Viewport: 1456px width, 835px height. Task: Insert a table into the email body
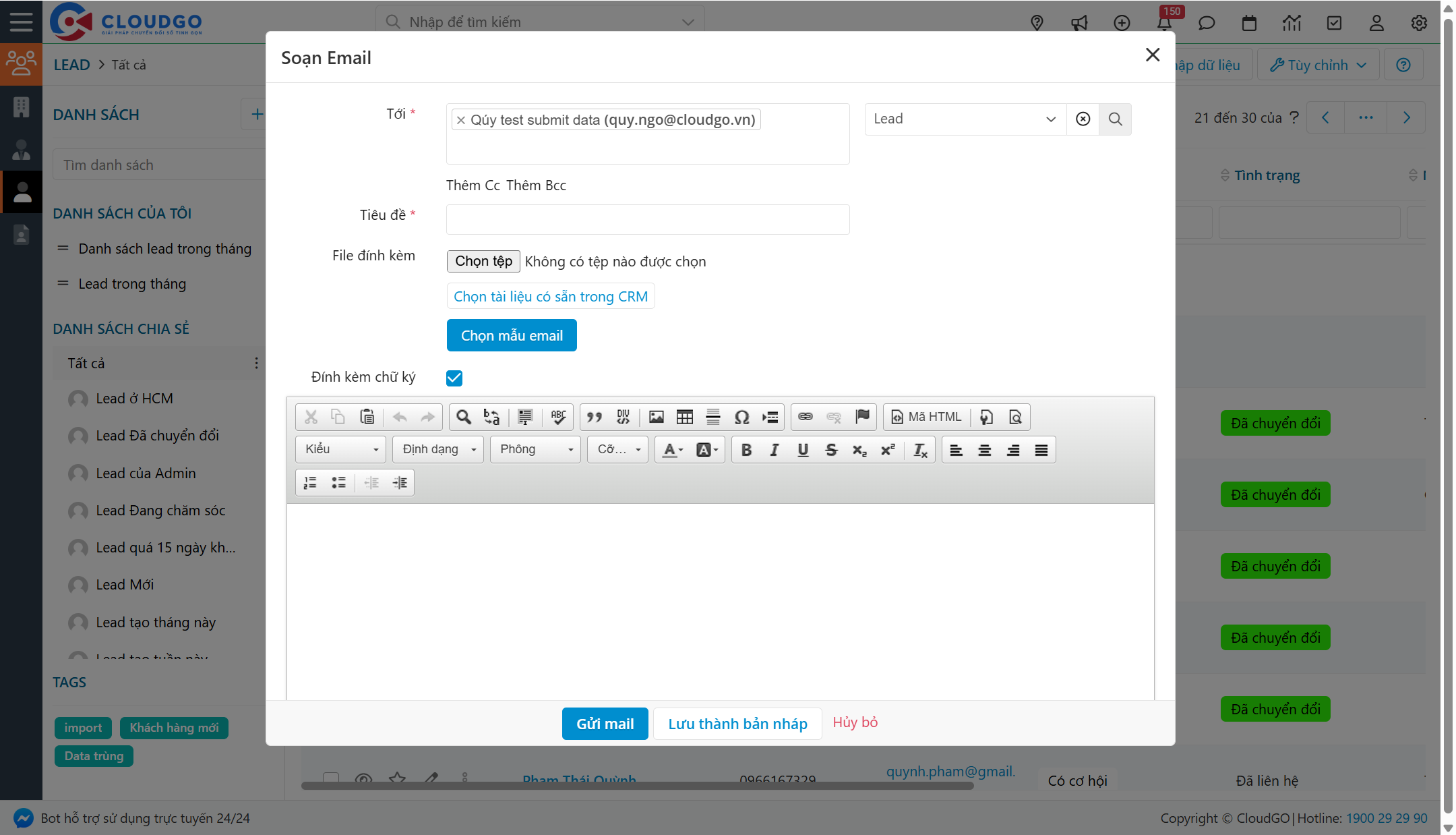(684, 417)
